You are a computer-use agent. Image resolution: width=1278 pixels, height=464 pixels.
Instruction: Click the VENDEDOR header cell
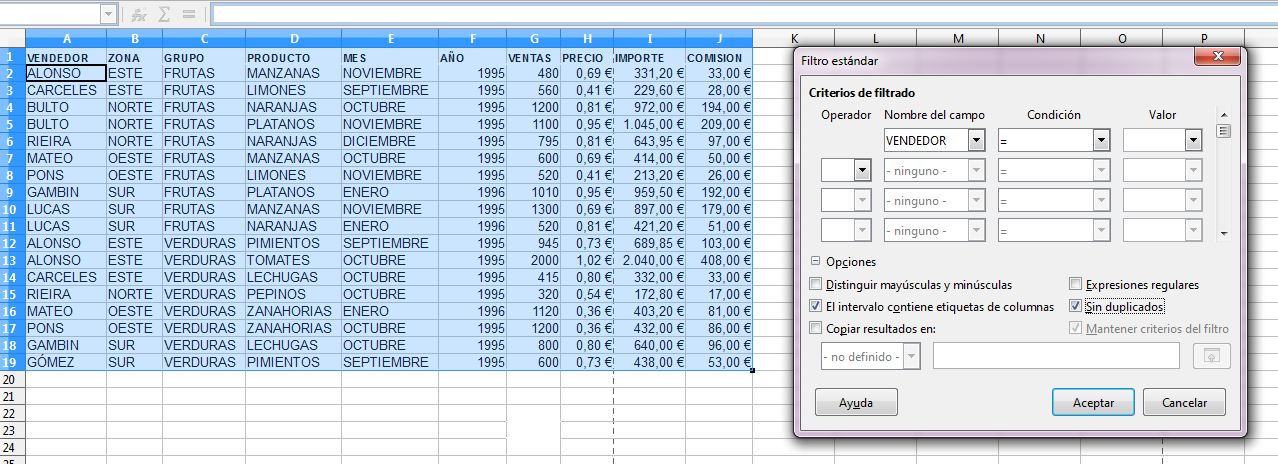65,57
